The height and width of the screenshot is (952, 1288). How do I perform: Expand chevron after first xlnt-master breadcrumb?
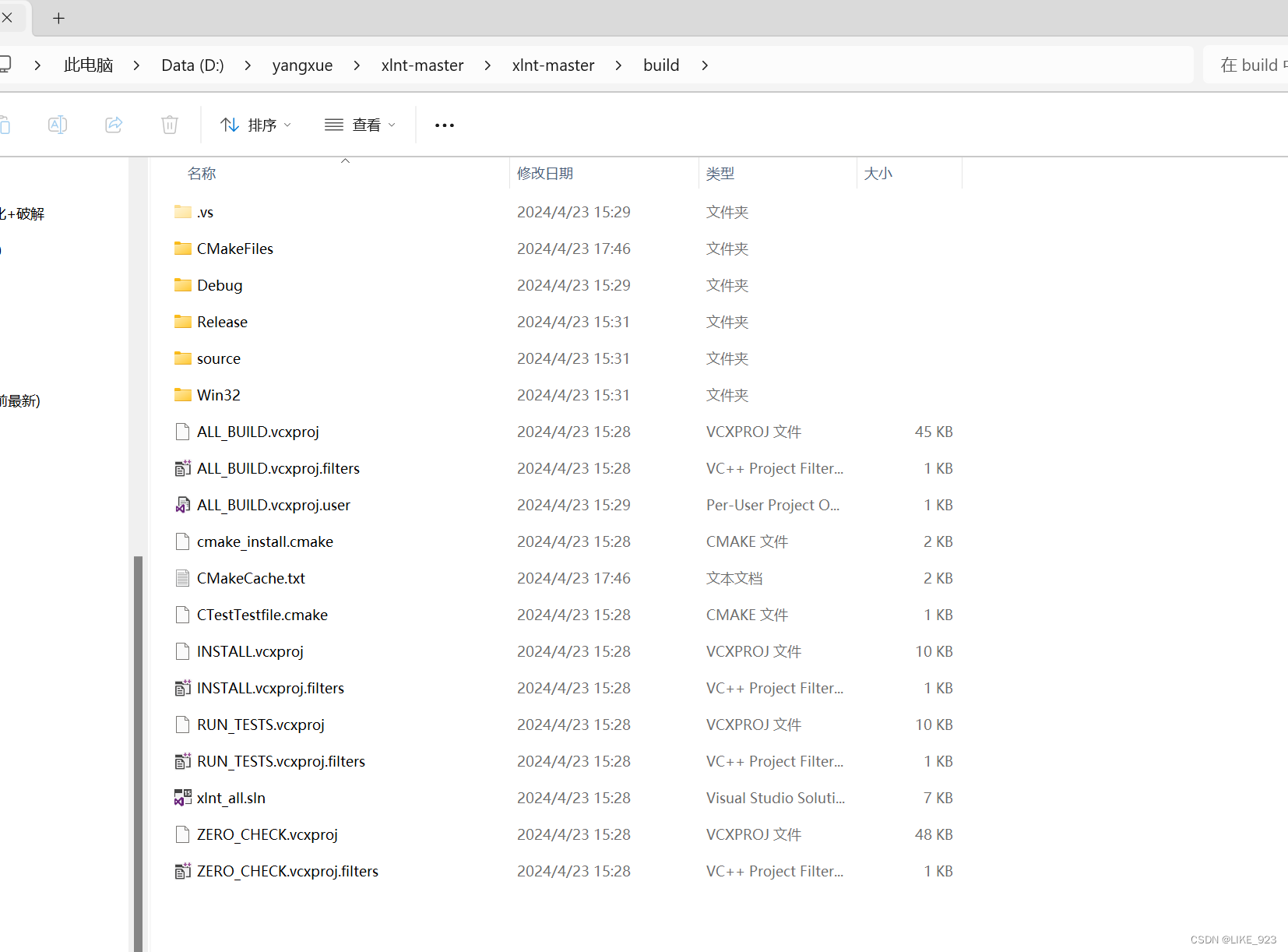coord(487,65)
